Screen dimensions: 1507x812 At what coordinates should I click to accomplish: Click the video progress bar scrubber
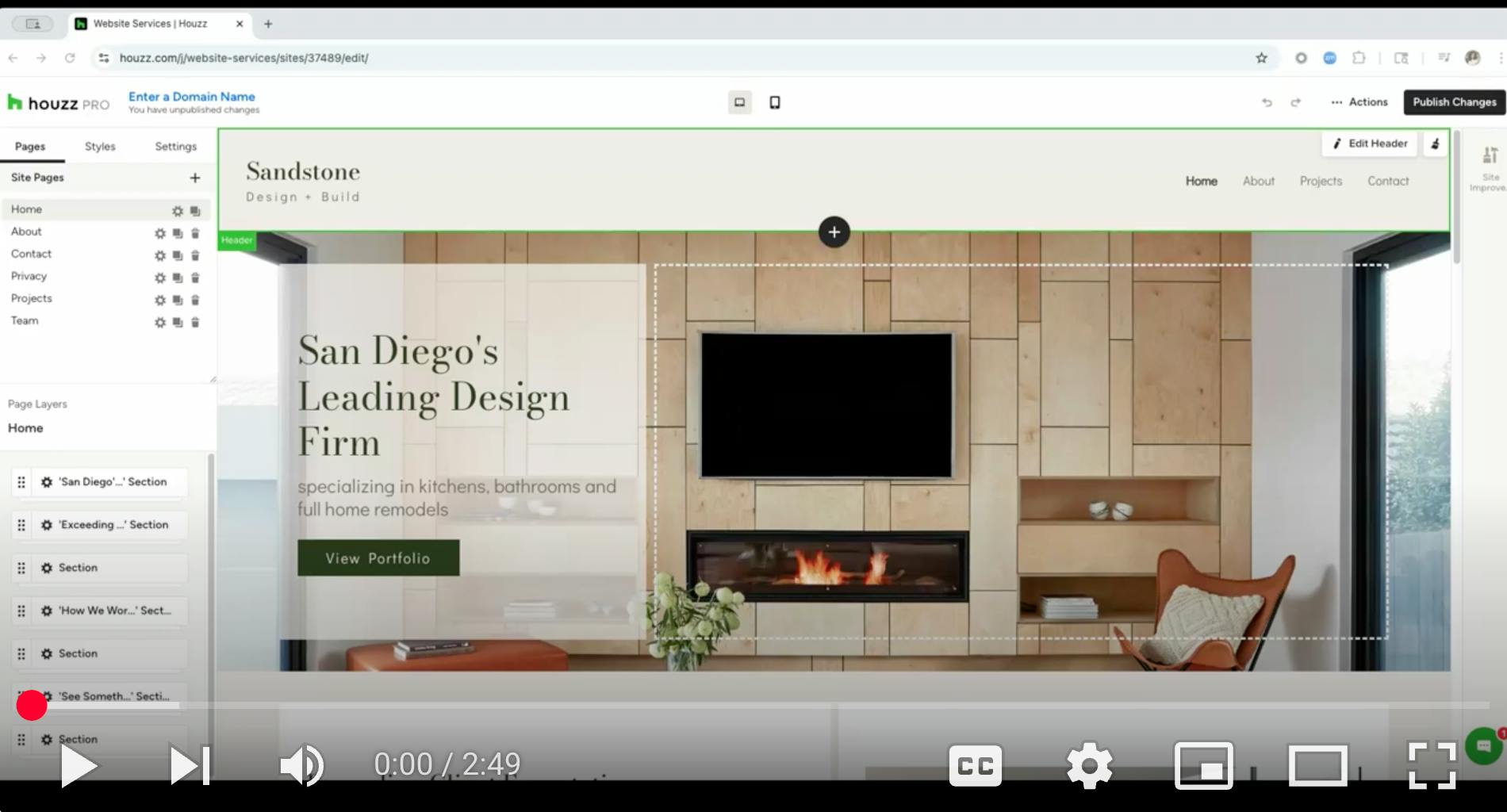(x=32, y=705)
